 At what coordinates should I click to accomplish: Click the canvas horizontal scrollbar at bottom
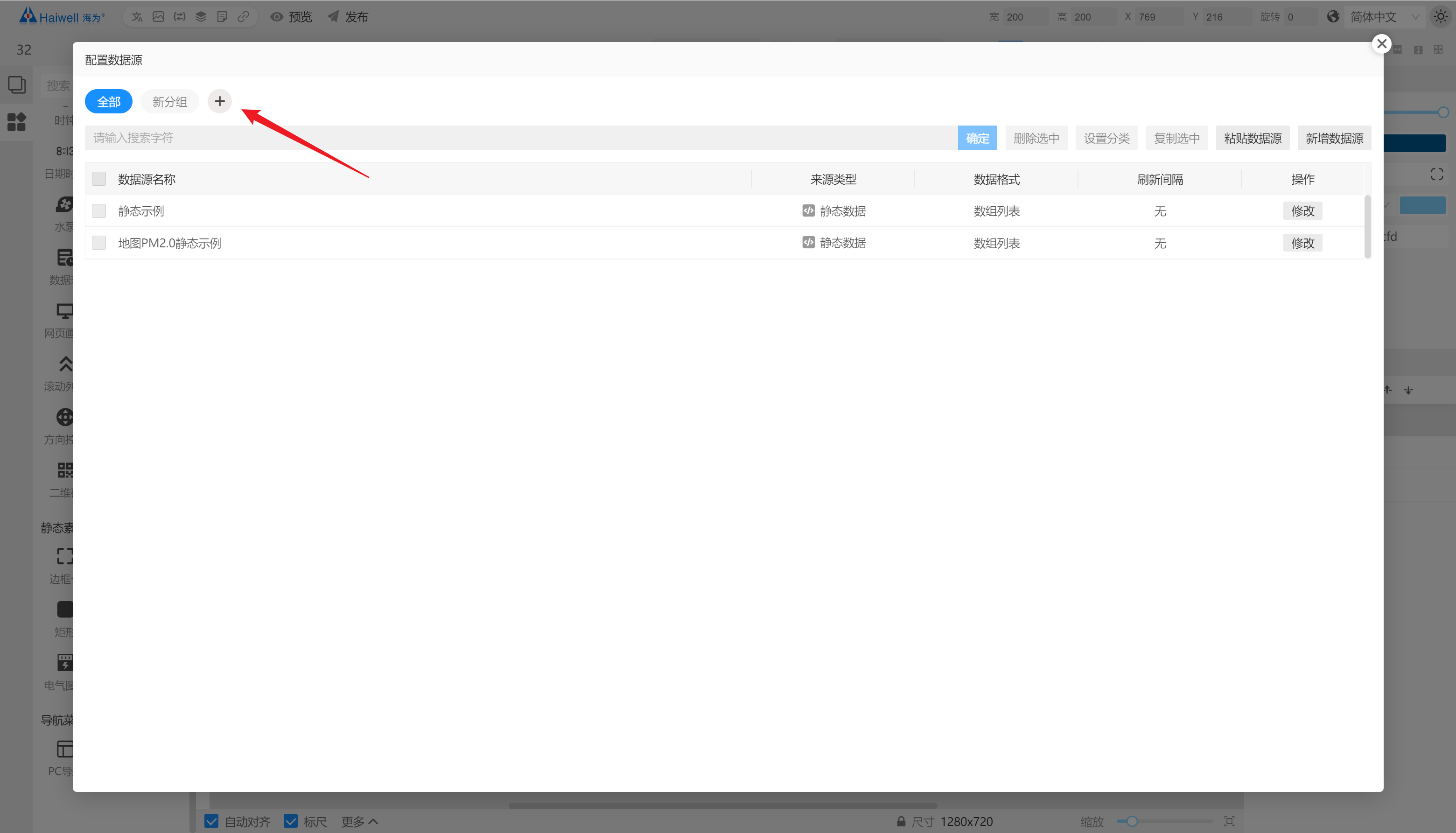tap(722, 805)
